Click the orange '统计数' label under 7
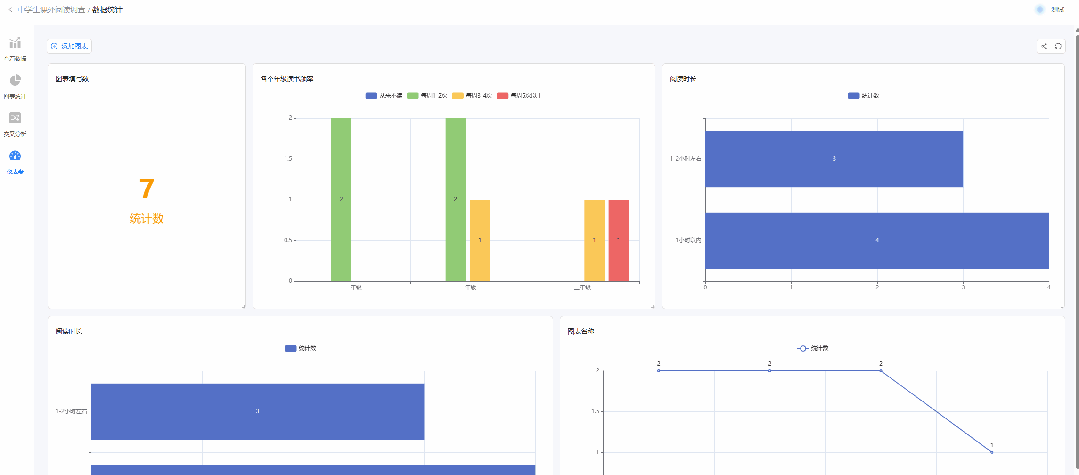 tap(147, 219)
